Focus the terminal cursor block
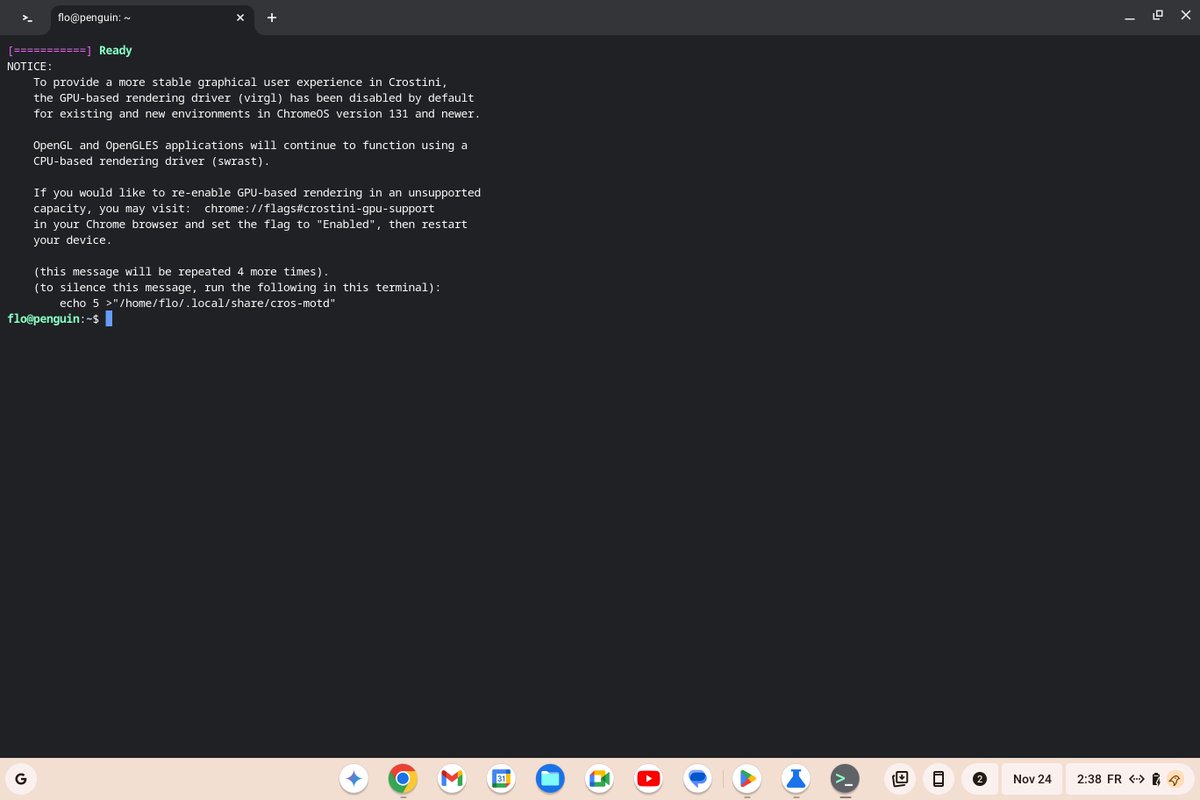The image size is (1200, 800). pyautogui.click(x=109, y=319)
